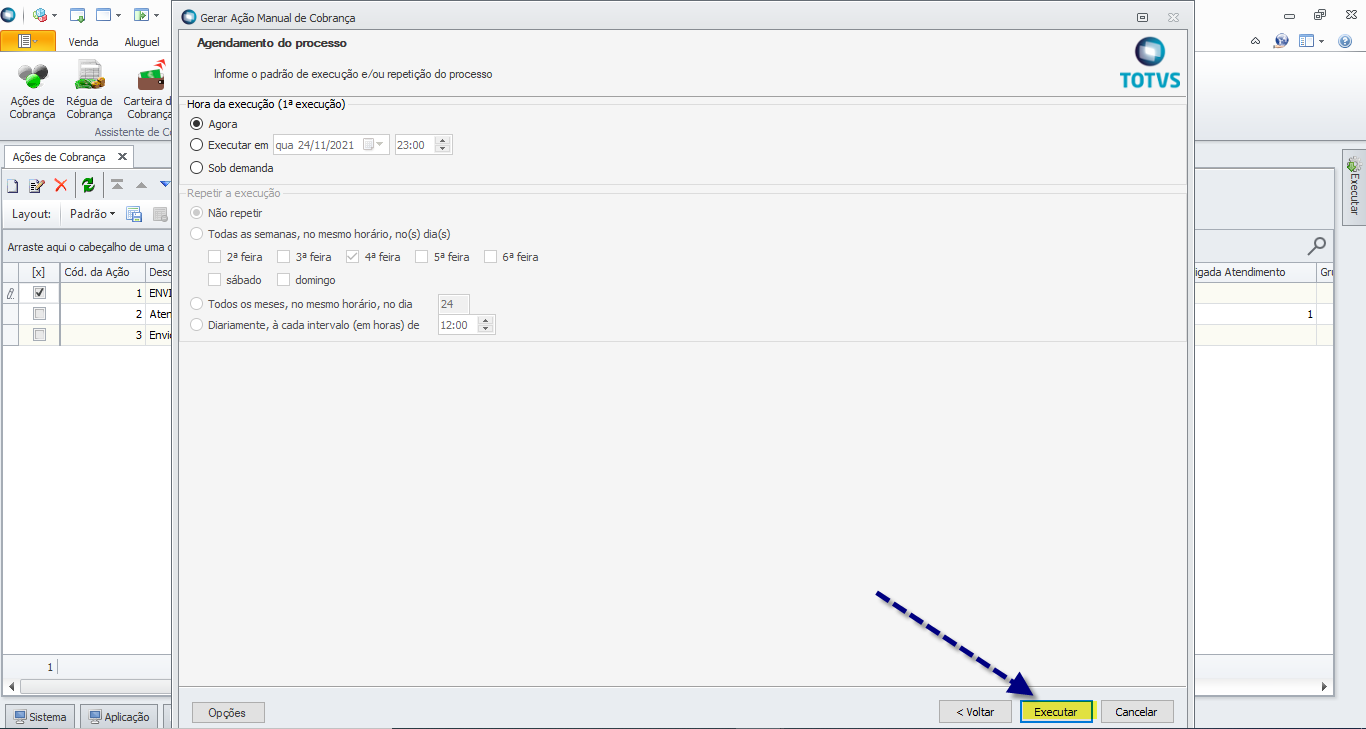Image resolution: width=1366 pixels, height=729 pixels.
Task: Close the Ações de Cobrança tab
Action: point(122,157)
